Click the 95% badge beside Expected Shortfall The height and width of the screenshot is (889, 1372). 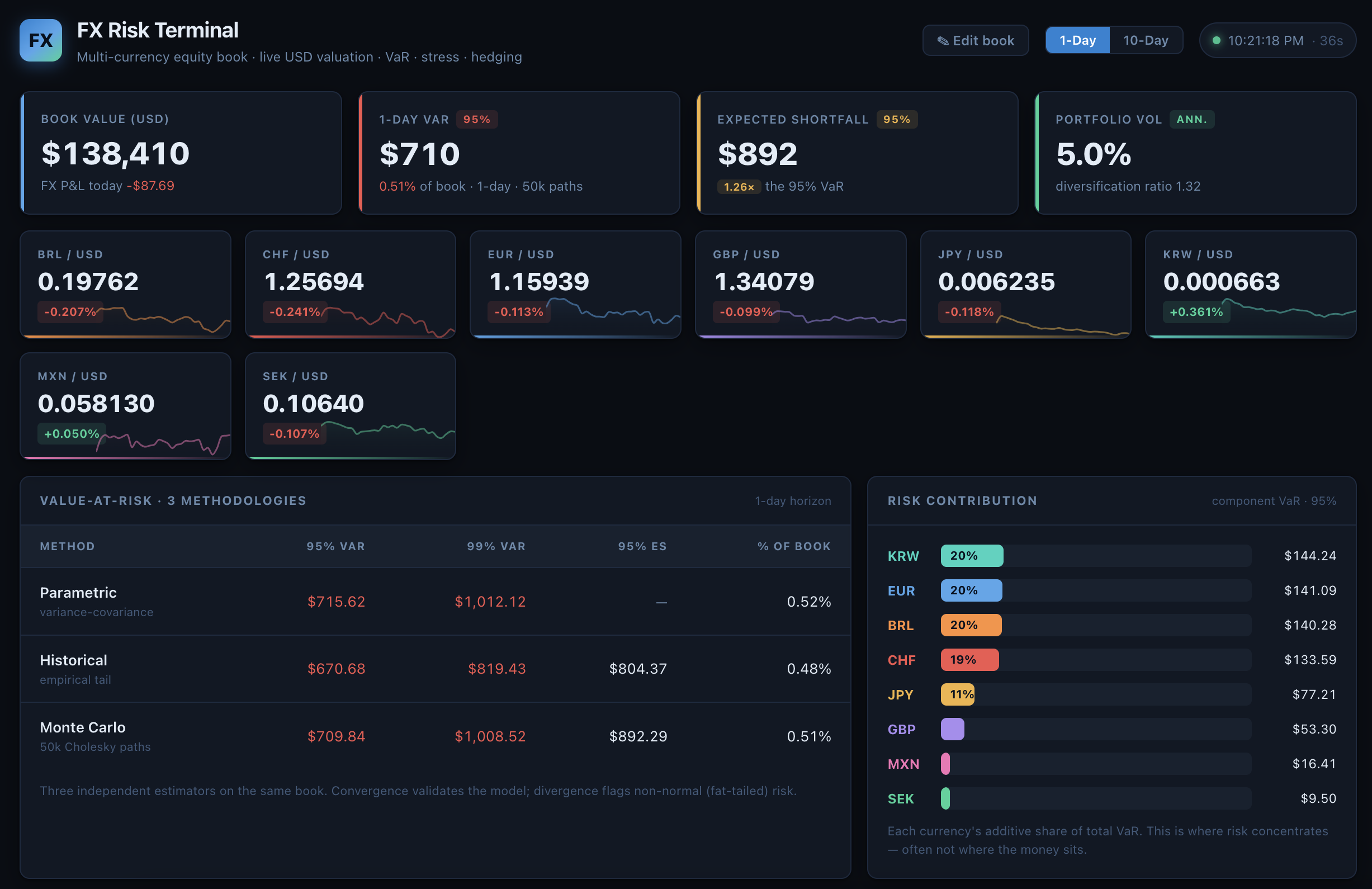tap(896, 119)
